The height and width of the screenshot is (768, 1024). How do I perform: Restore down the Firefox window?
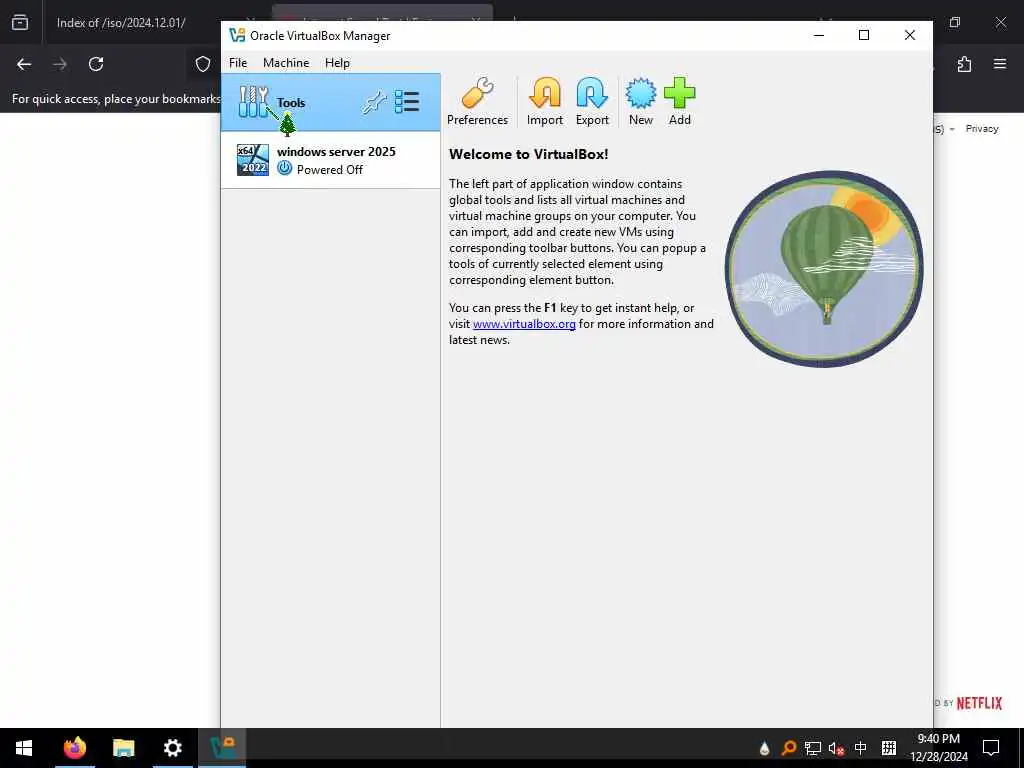click(955, 22)
